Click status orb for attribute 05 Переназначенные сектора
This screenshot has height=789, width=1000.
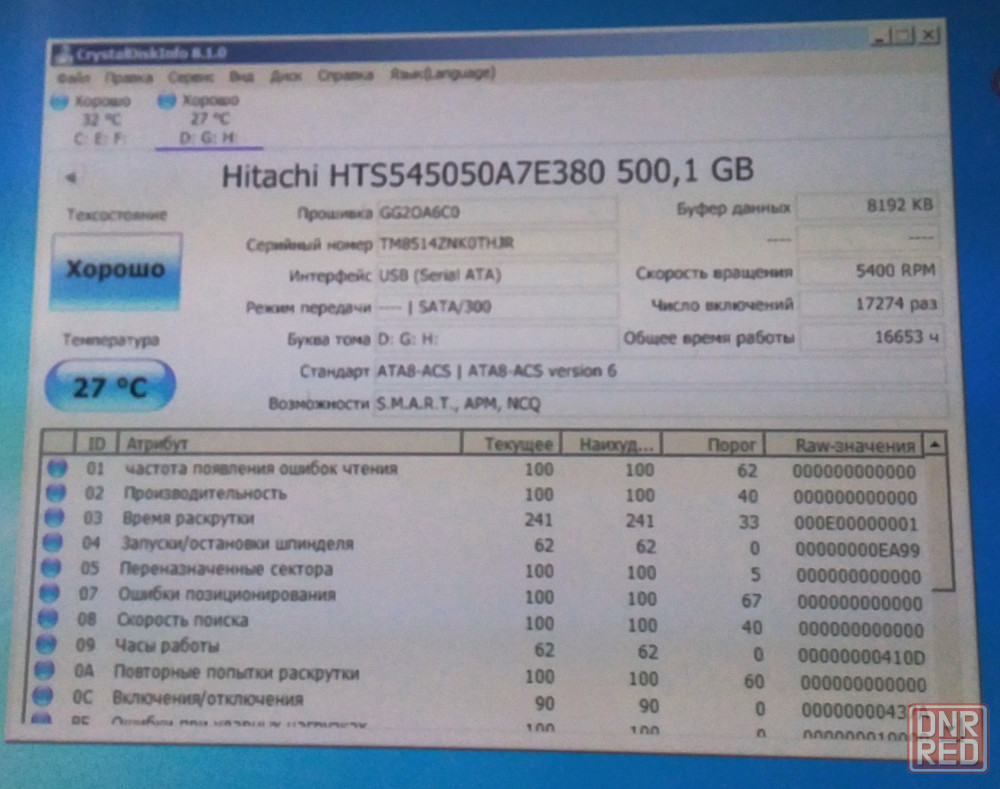pyautogui.click(x=54, y=569)
